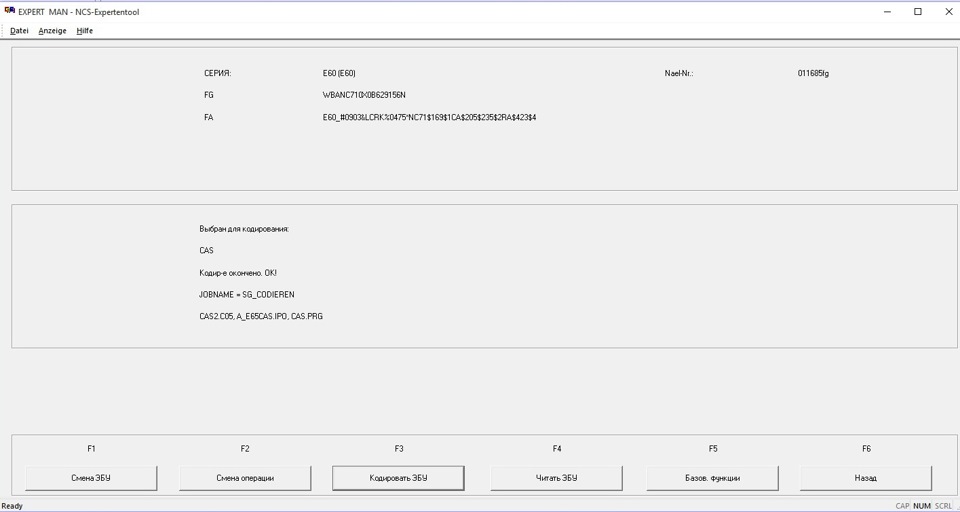Minimize the NCS-Expertentool window
Image resolution: width=960 pixels, height=512 pixels.
click(887, 12)
